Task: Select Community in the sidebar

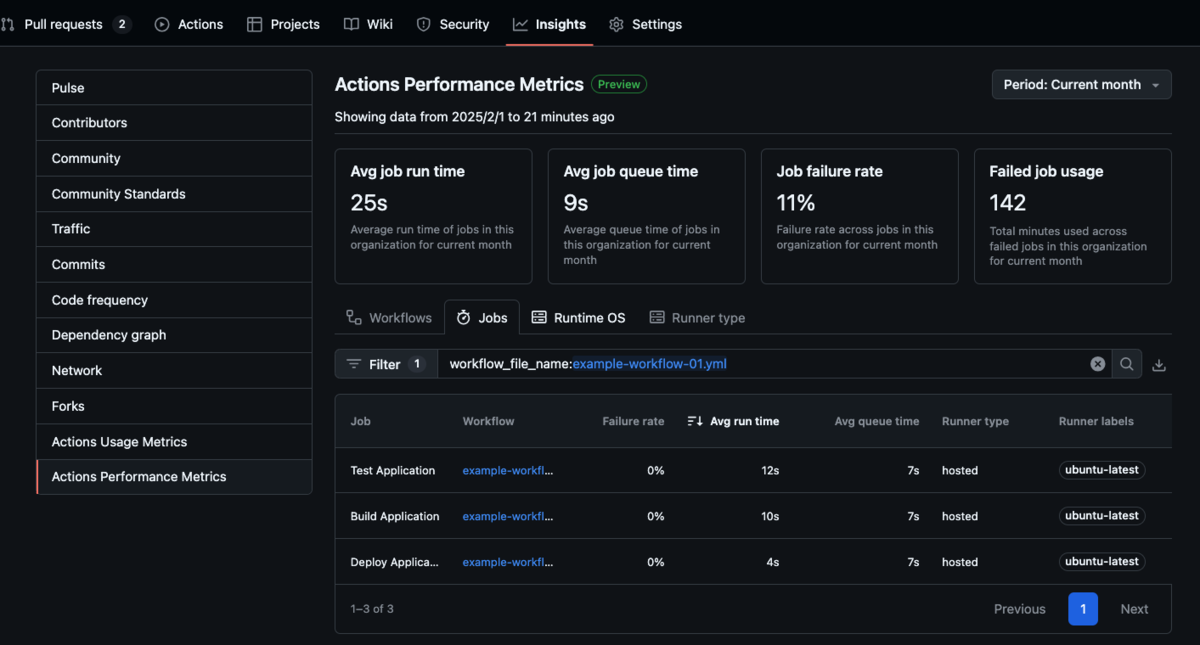Action: click(174, 158)
